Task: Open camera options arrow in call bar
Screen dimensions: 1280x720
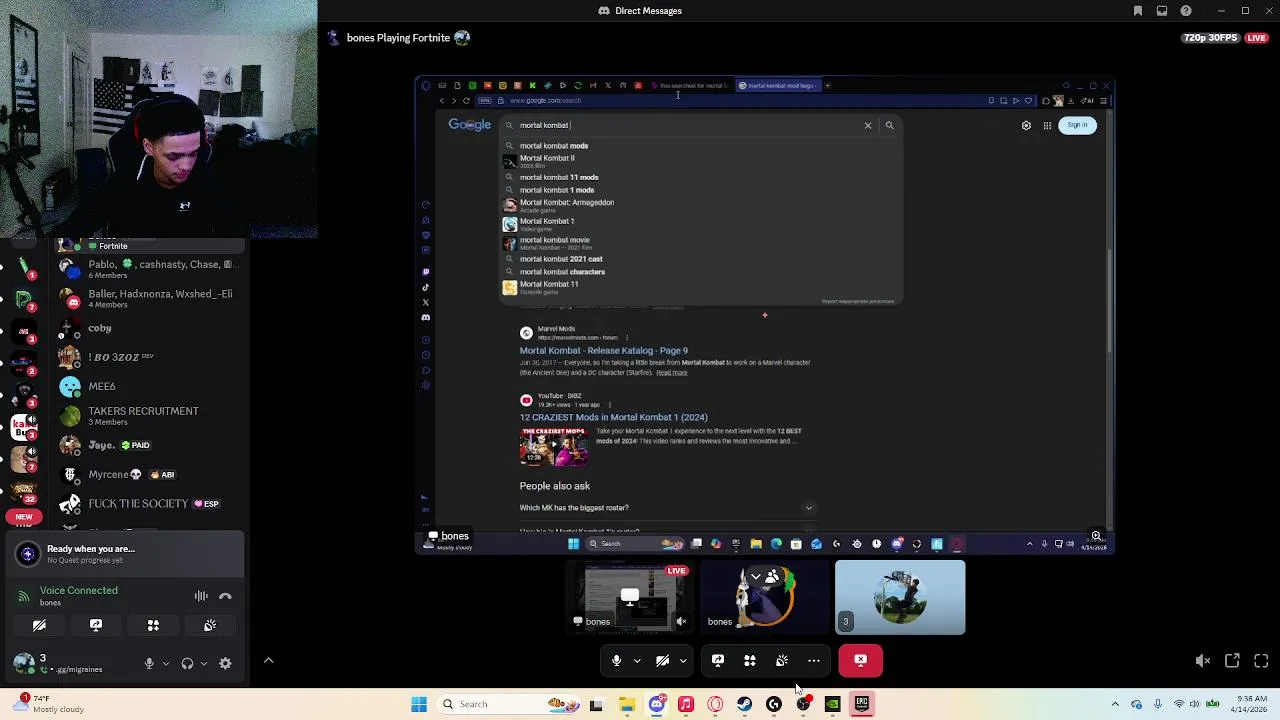Action: coord(683,660)
